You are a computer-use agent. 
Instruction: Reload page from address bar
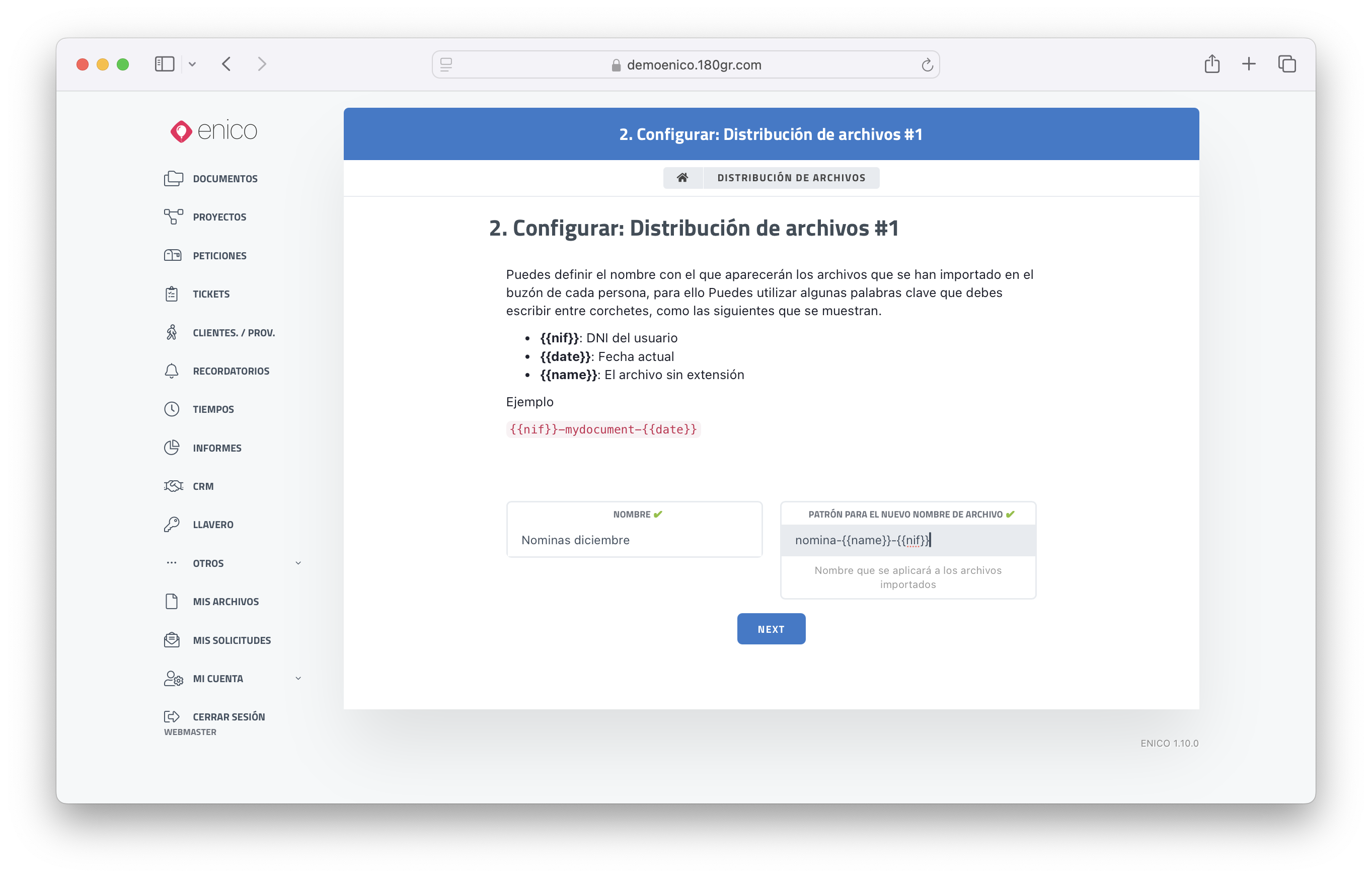pyautogui.click(x=927, y=65)
